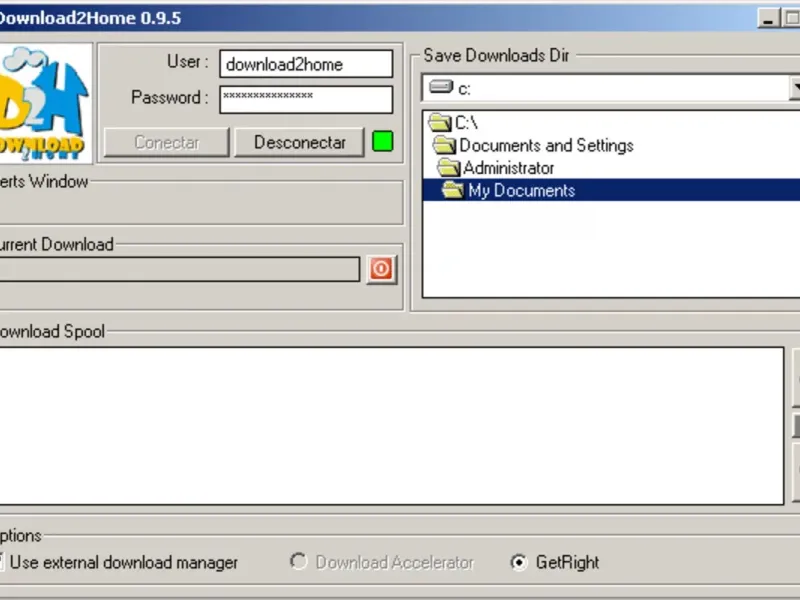The height and width of the screenshot is (600, 800).
Task: Click the Administrator folder icon
Action: point(448,167)
